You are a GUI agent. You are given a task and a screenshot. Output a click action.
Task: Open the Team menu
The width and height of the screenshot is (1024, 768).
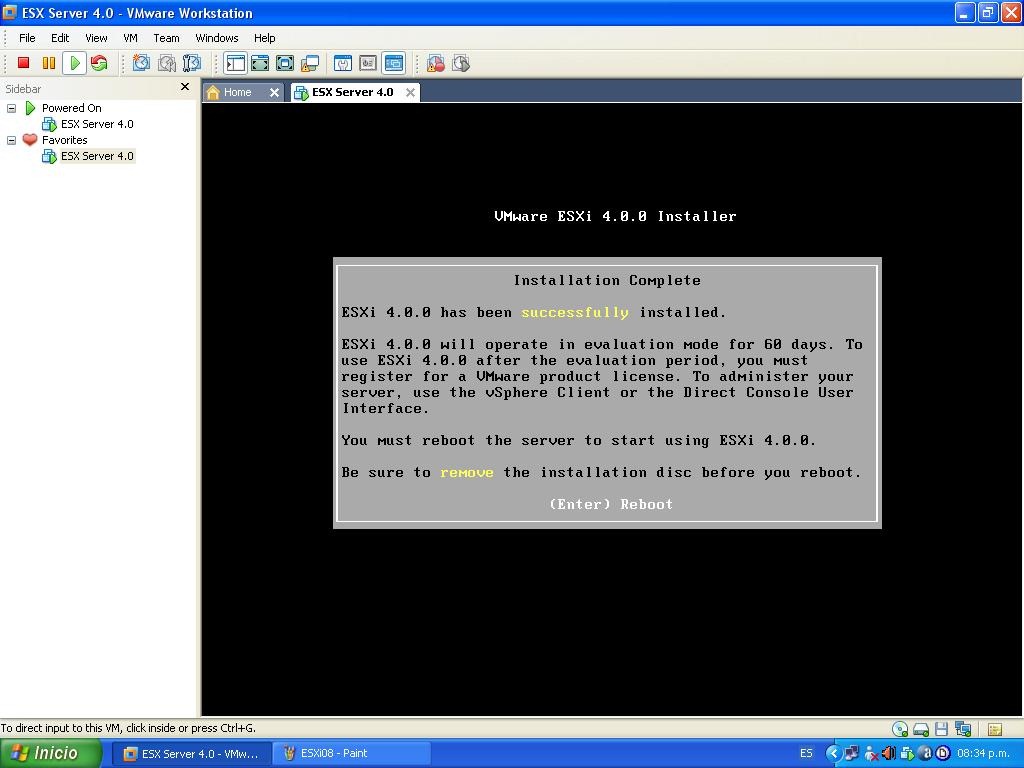pyautogui.click(x=167, y=38)
